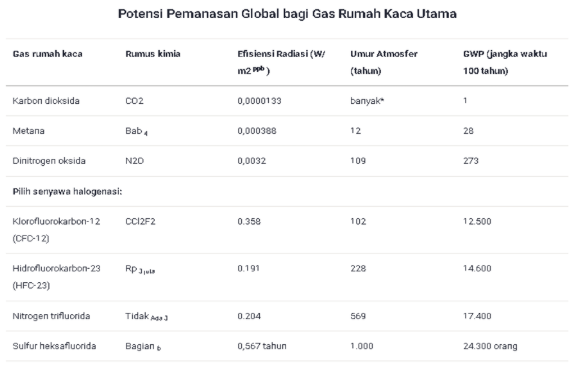This screenshot has height=365, width=578.
Task: Click the Hidrofluorokarbon-23 (HFC-23) label
Action: [56, 277]
